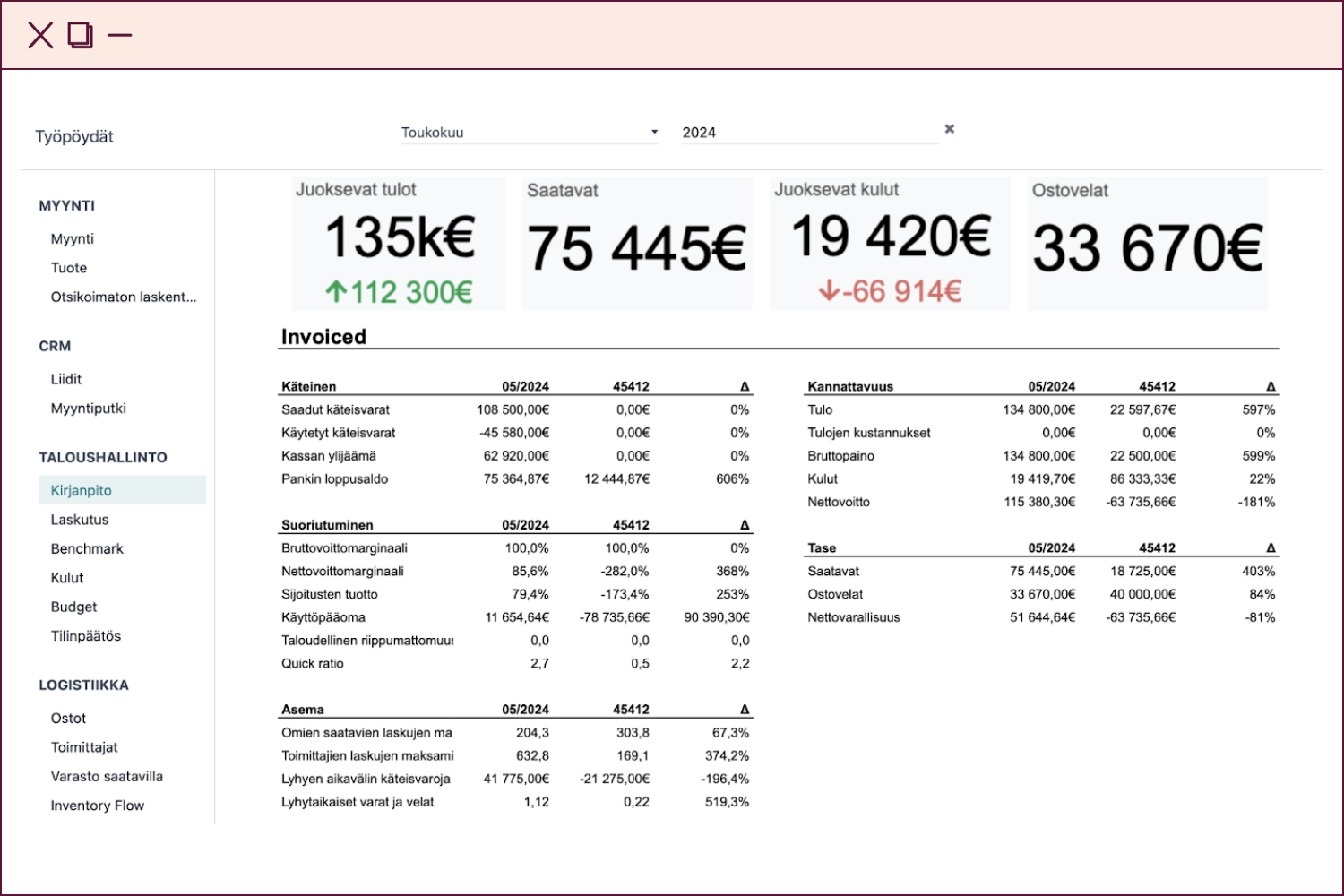
Task: Navigate to Benchmark dashboard
Action: tap(87, 549)
